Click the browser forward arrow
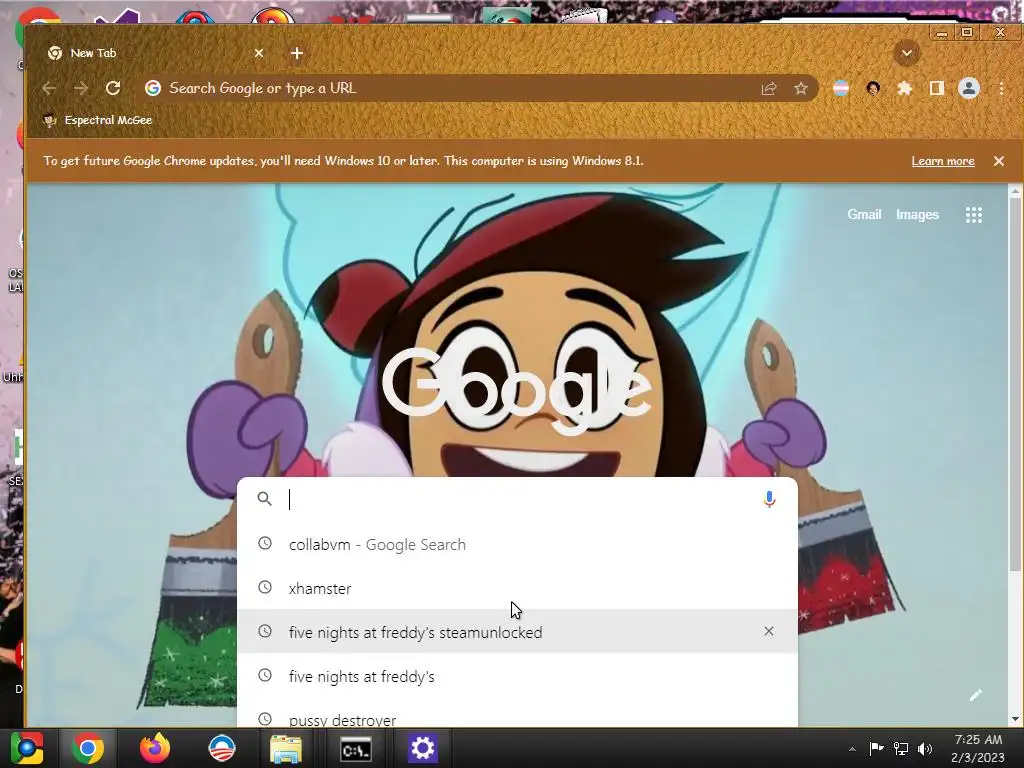The width and height of the screenshot is (1024, 768). pos(81,88)
